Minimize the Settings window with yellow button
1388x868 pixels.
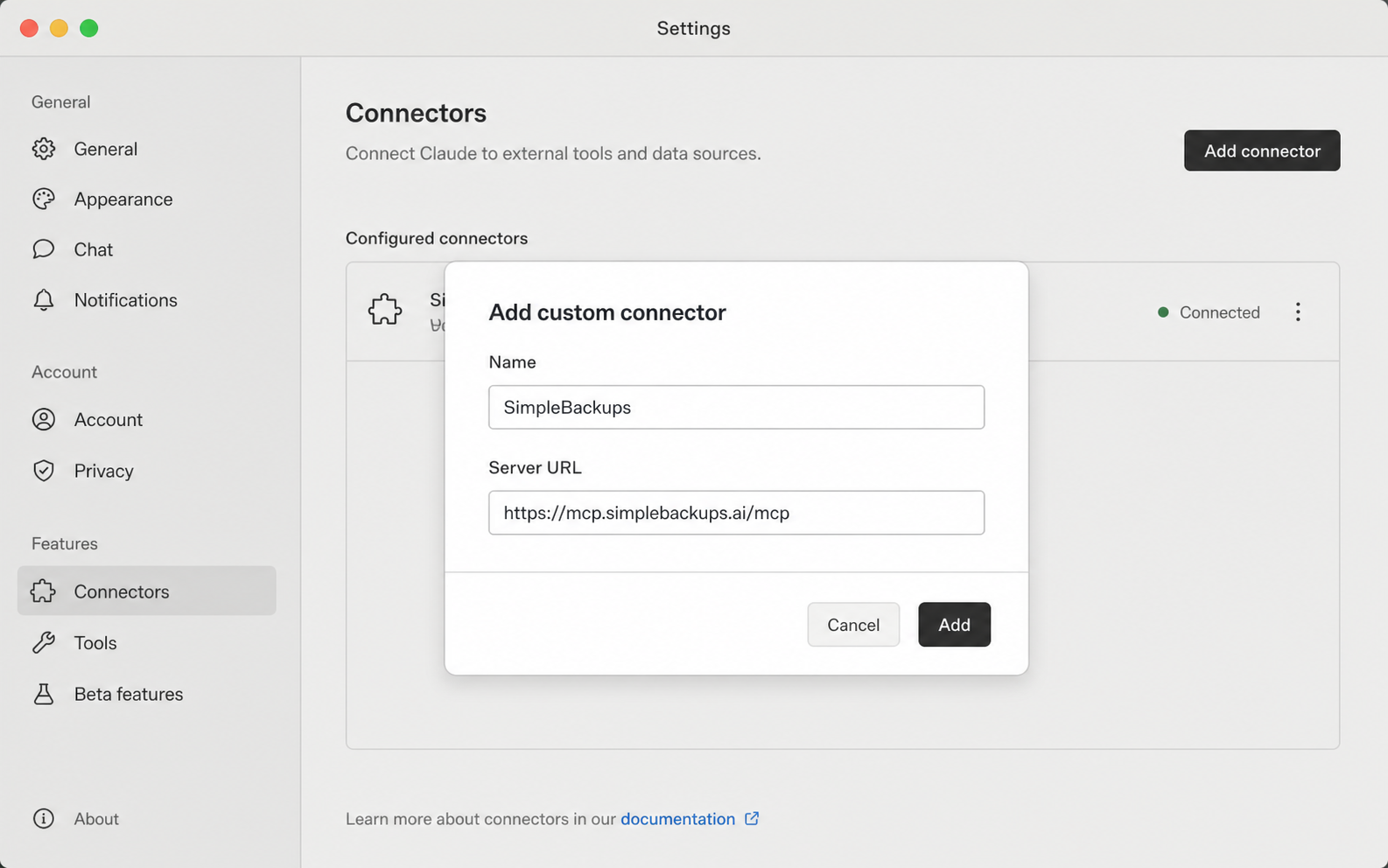59,28
